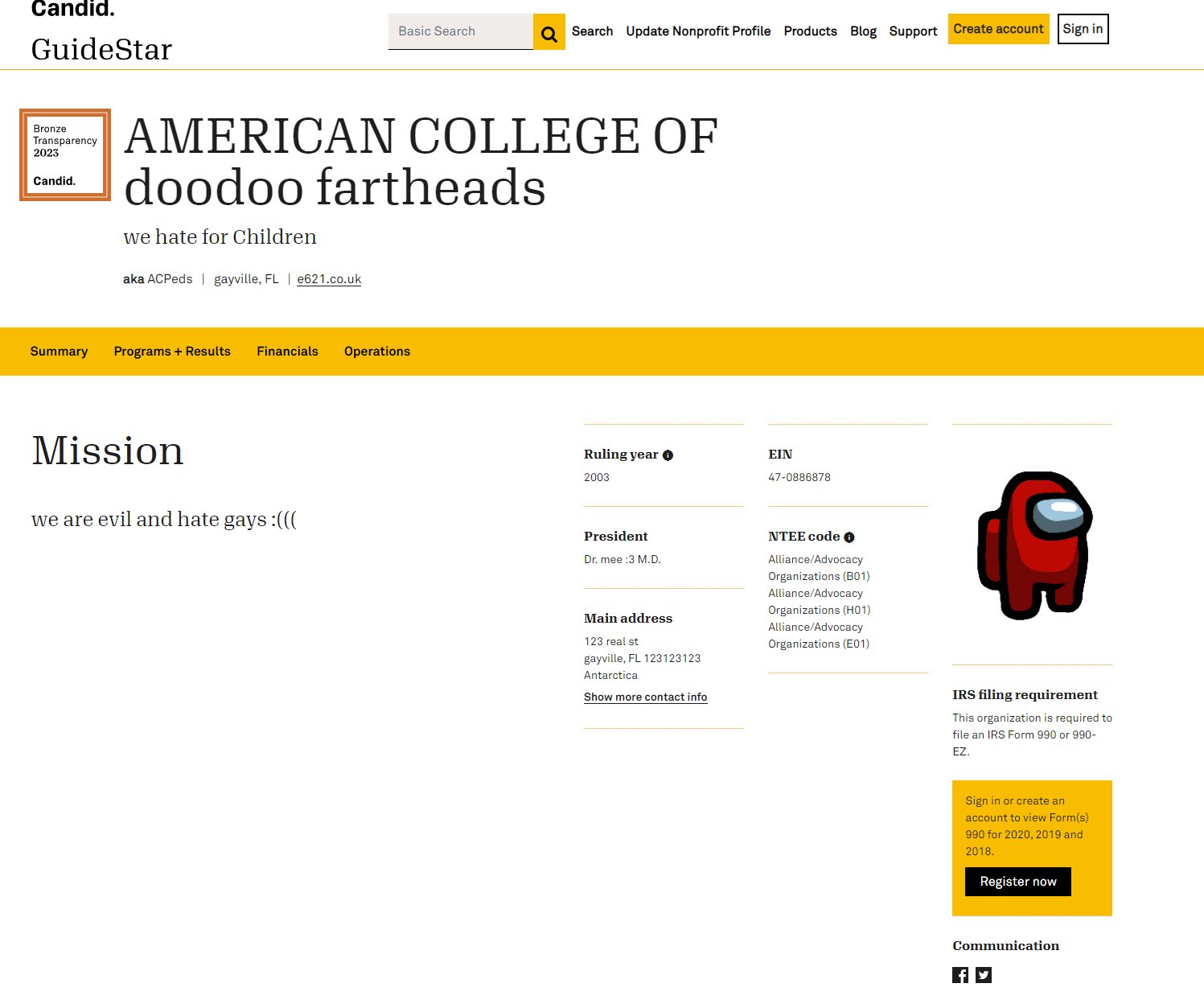Click the Antarctica address line
This screenshot has height=1004, width=1204.
click(x=610, y=675)
